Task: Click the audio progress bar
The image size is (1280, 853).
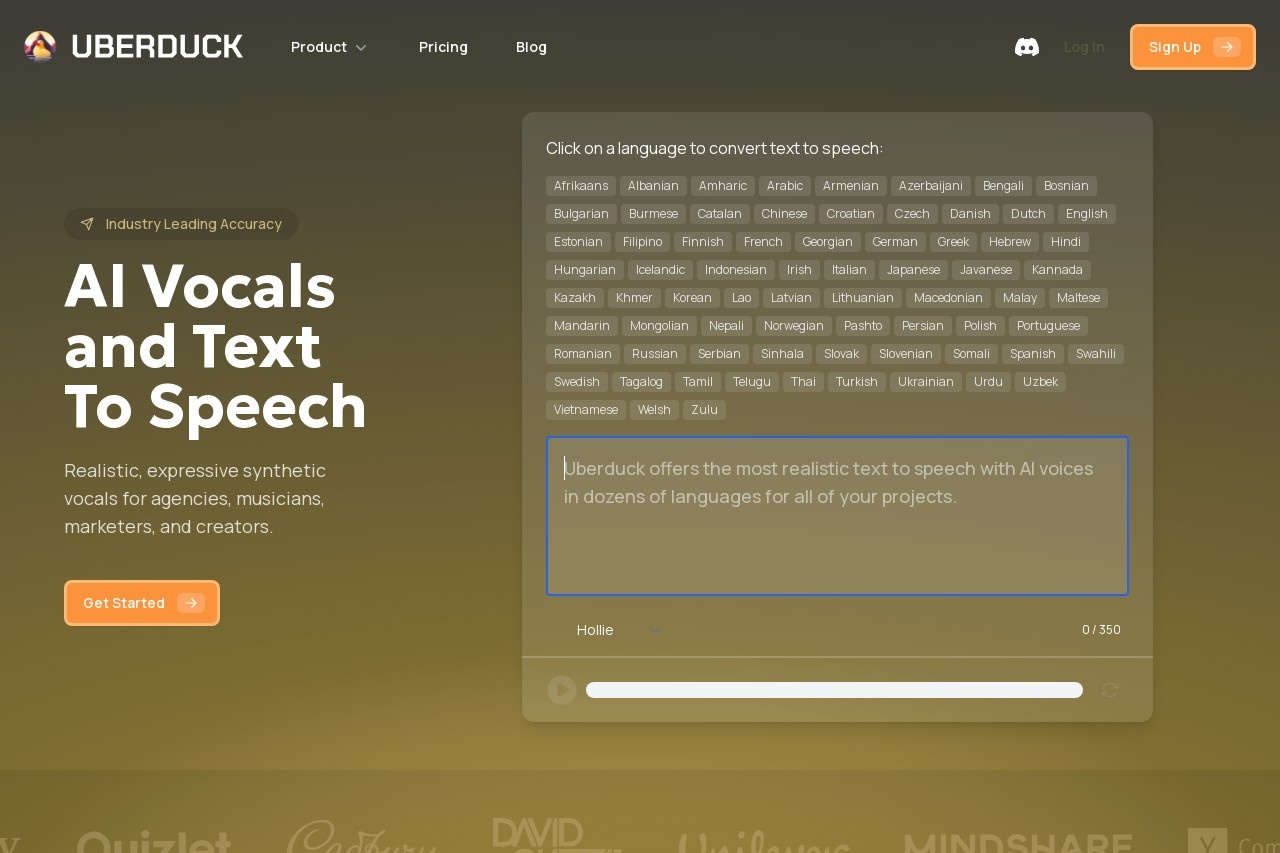Action: click(x=834, y=690)
